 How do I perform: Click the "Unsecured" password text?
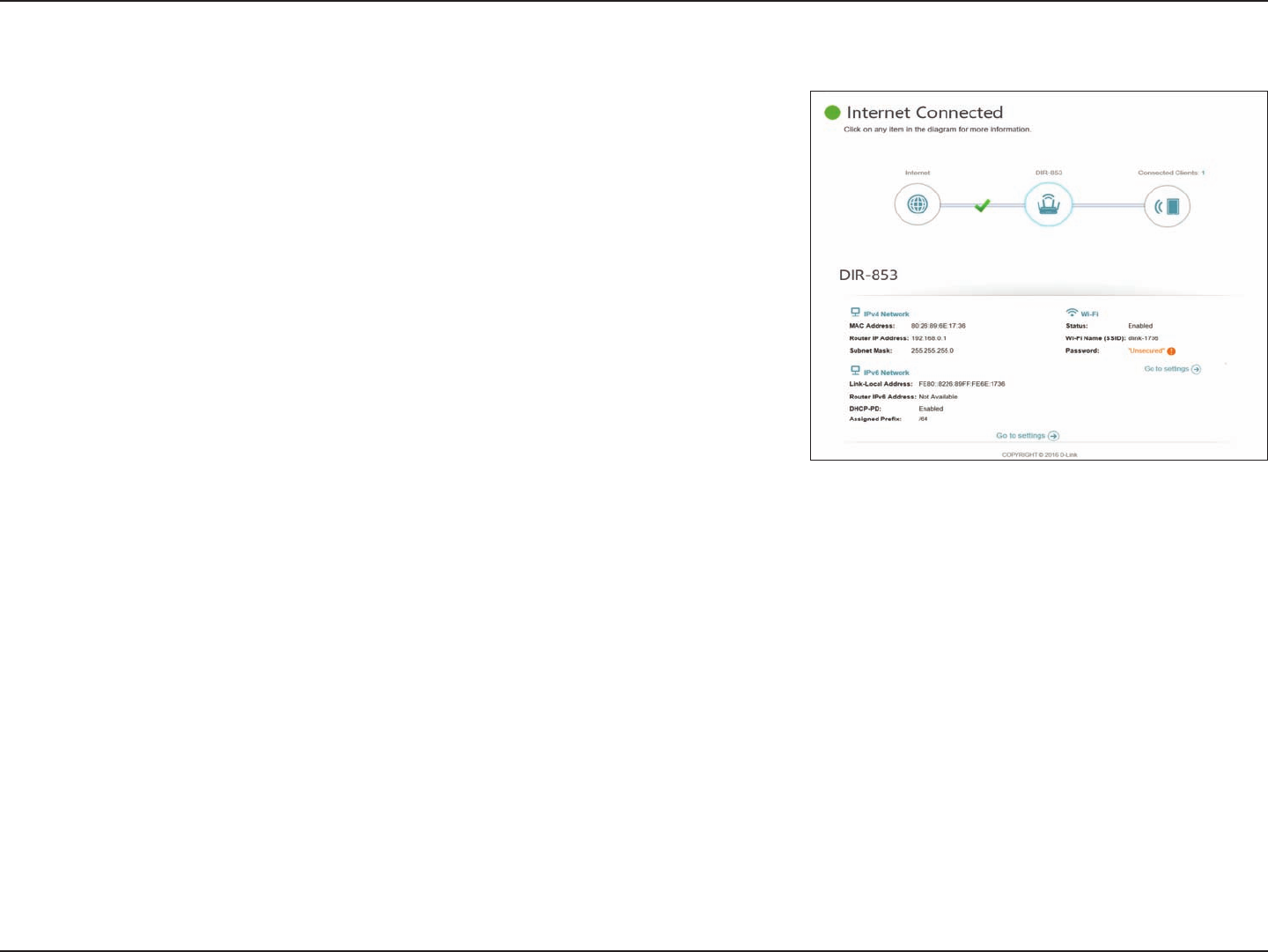(1146, 351)
